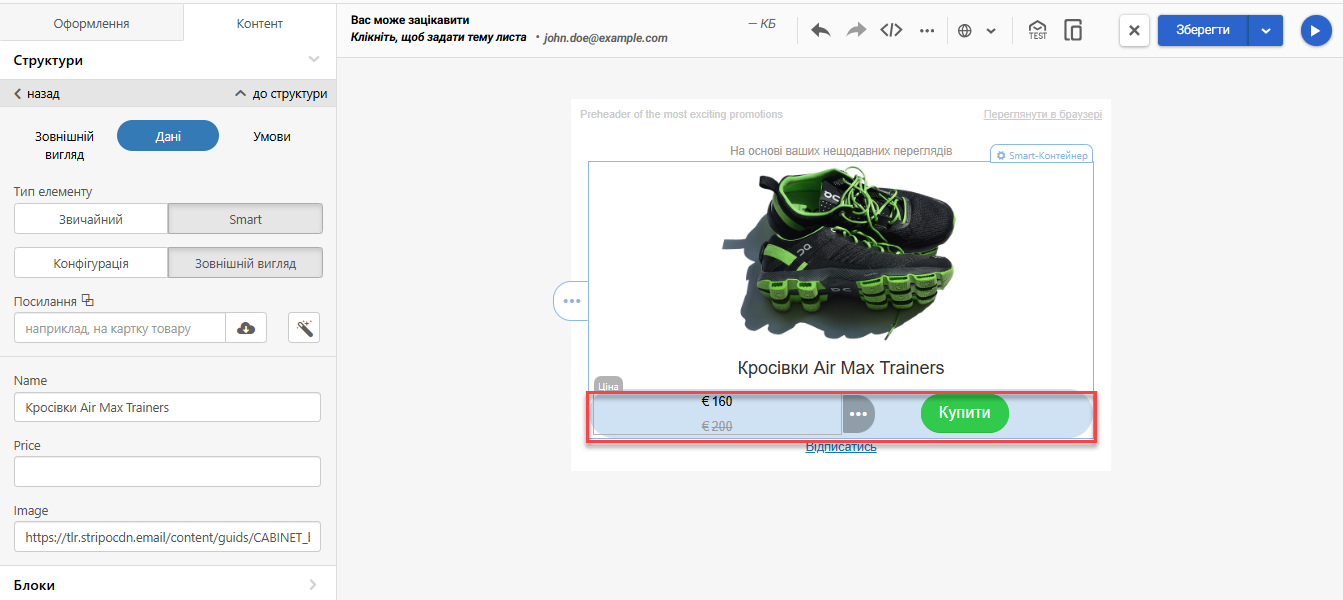Select the Кросівки Air Max Trainers title
Image resolution: width=1343 pixels, height=600 pixels.
[x=840, y=368]
